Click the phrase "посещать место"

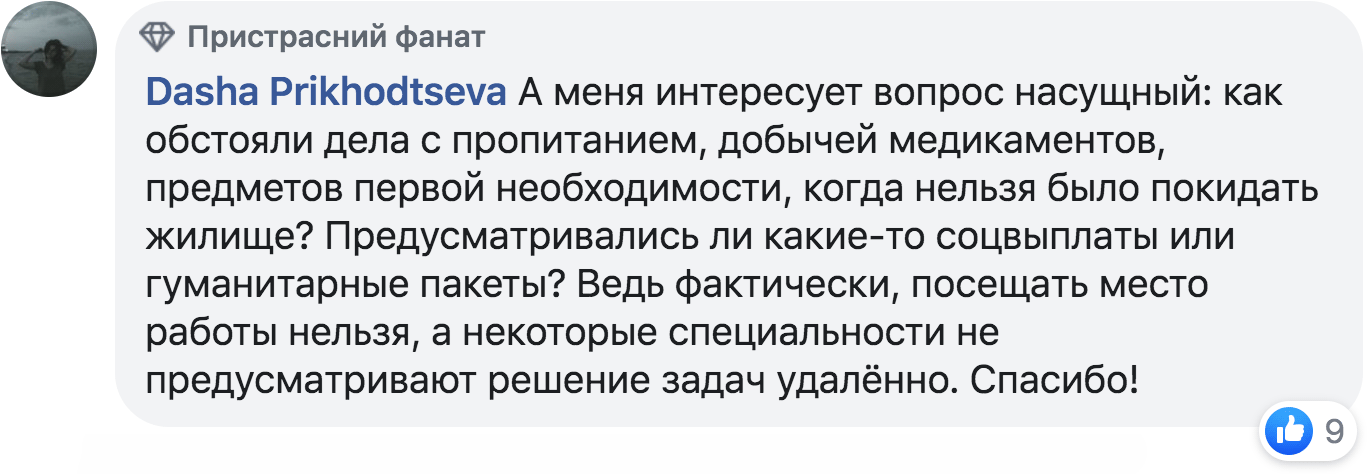(1059, 285)
